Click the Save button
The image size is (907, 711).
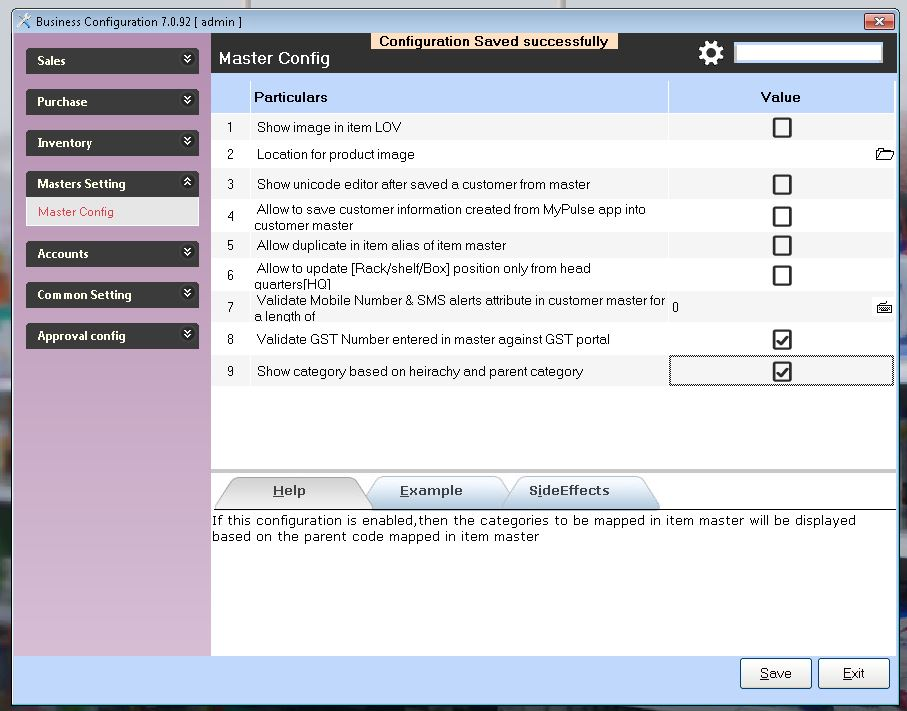[775, 673]
